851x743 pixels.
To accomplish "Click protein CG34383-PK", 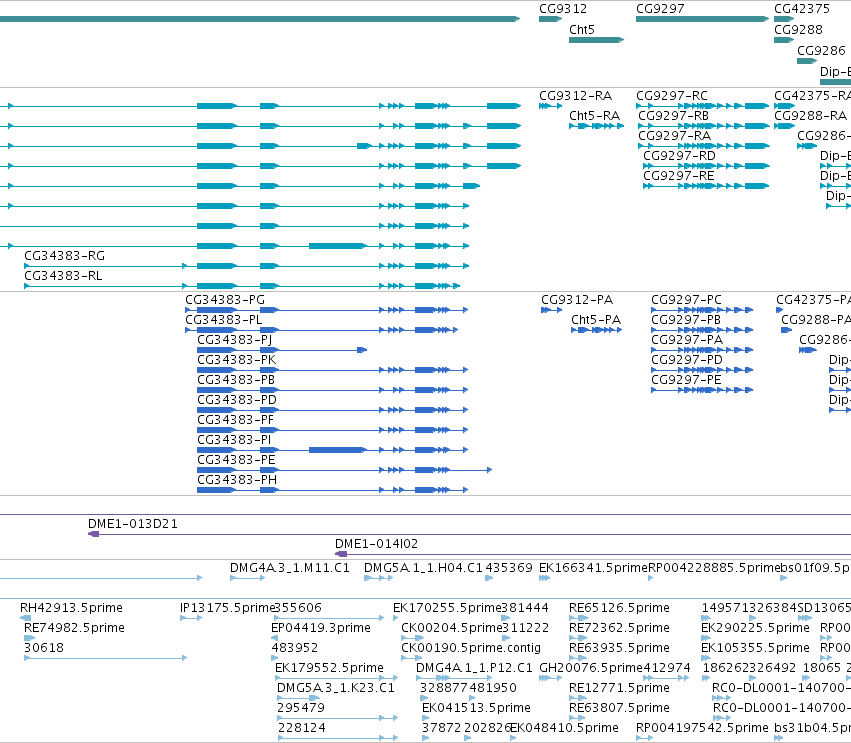I will click(332, 370).
